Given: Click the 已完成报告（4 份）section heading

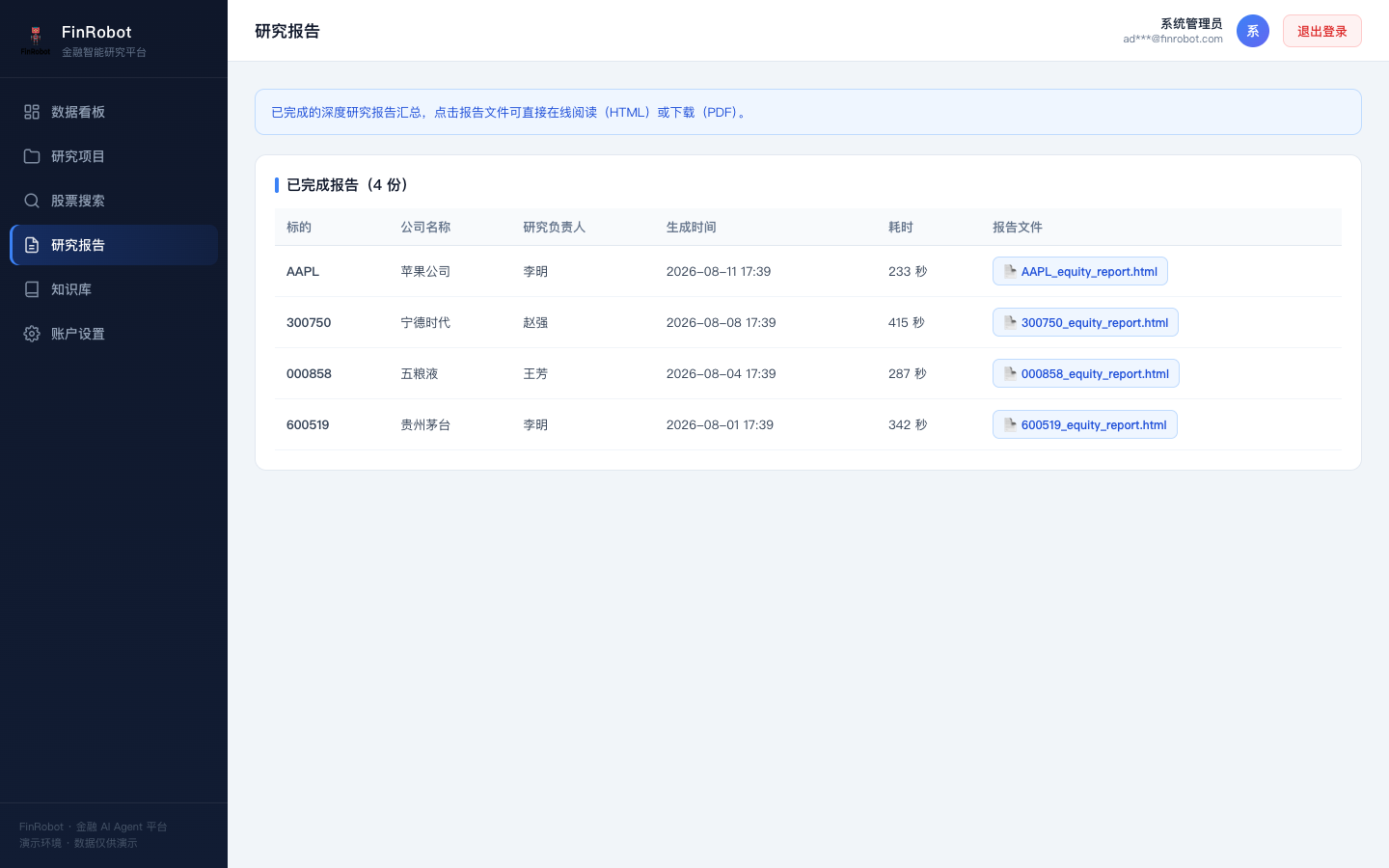Looking at the screenshot, I should click(350, 184).
